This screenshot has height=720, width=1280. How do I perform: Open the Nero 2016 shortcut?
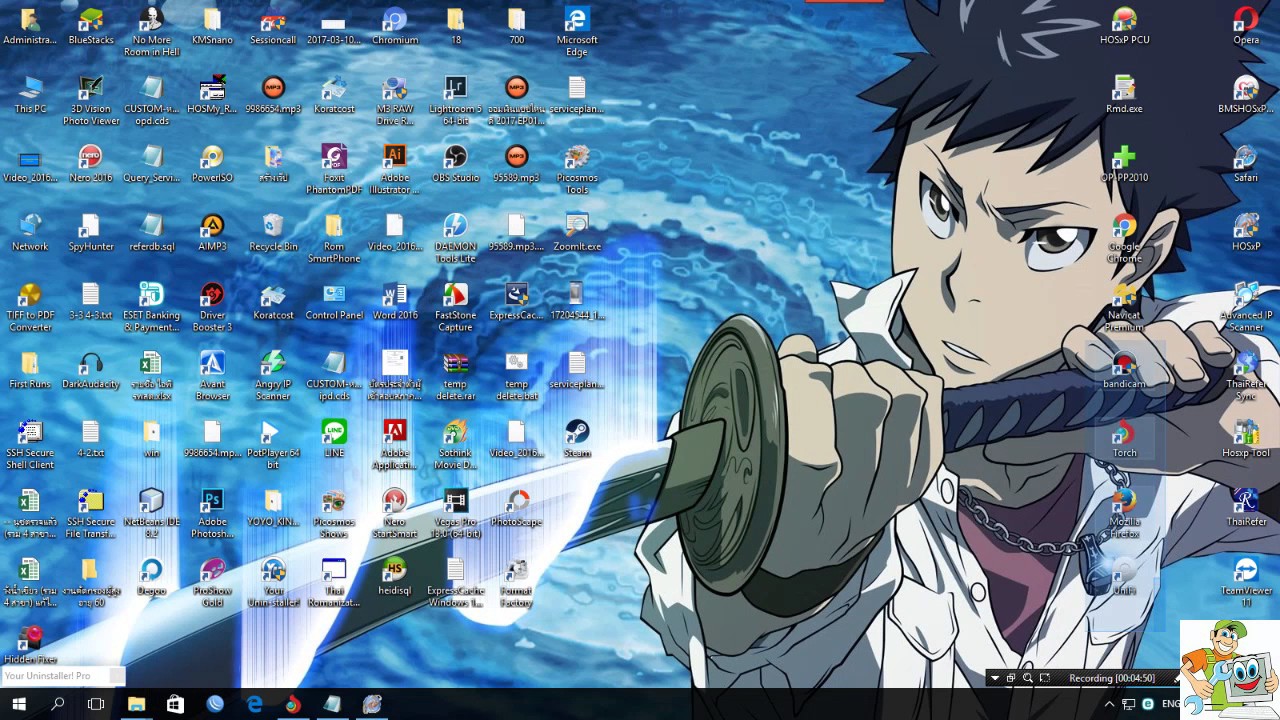(91, 165)
